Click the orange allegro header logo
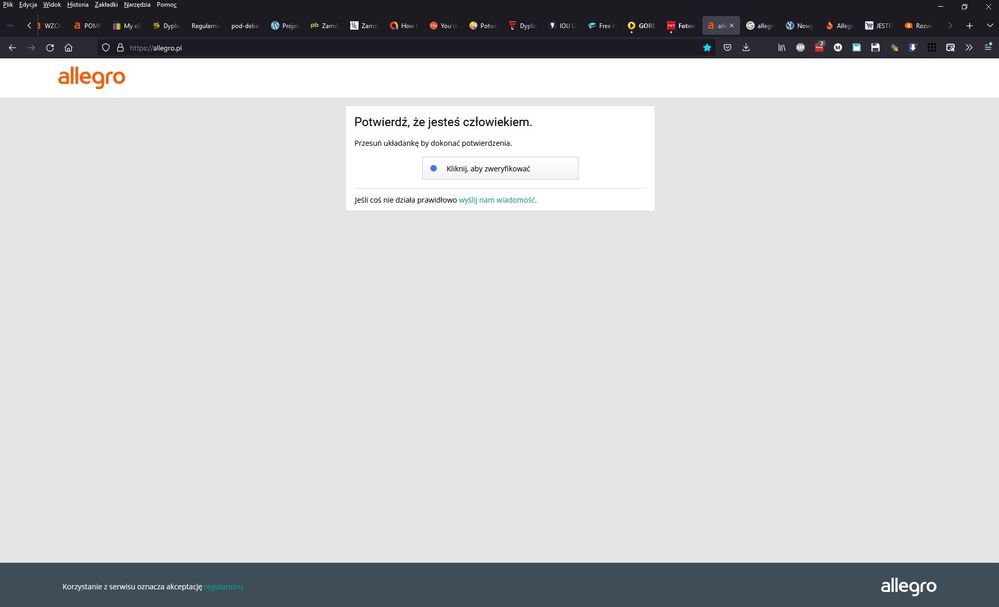 click(91, 78)
